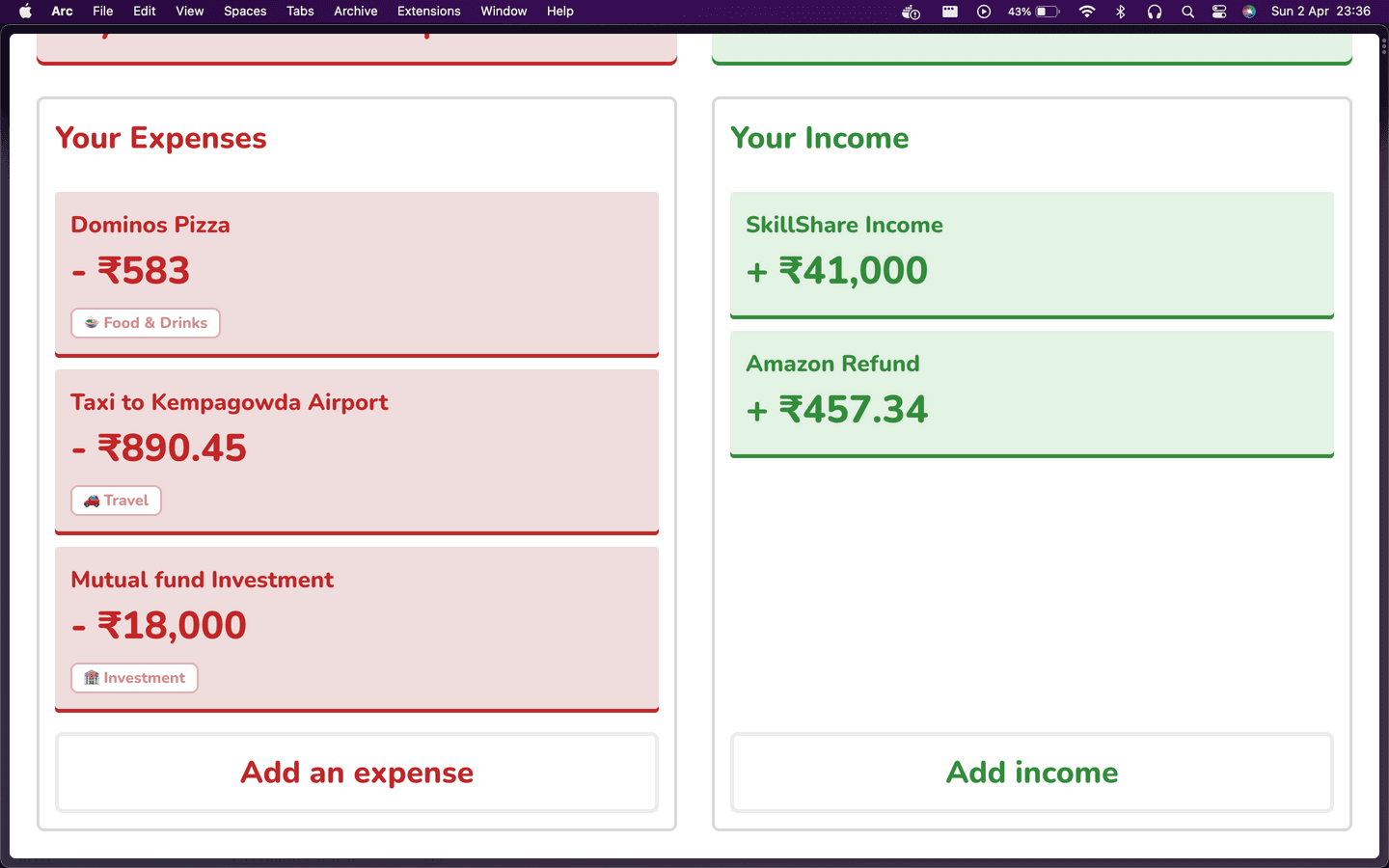Select the Food & Drinks category tag
This screenshot has height=868, width=1389.
pyautogui.click(x=146, y=323)
